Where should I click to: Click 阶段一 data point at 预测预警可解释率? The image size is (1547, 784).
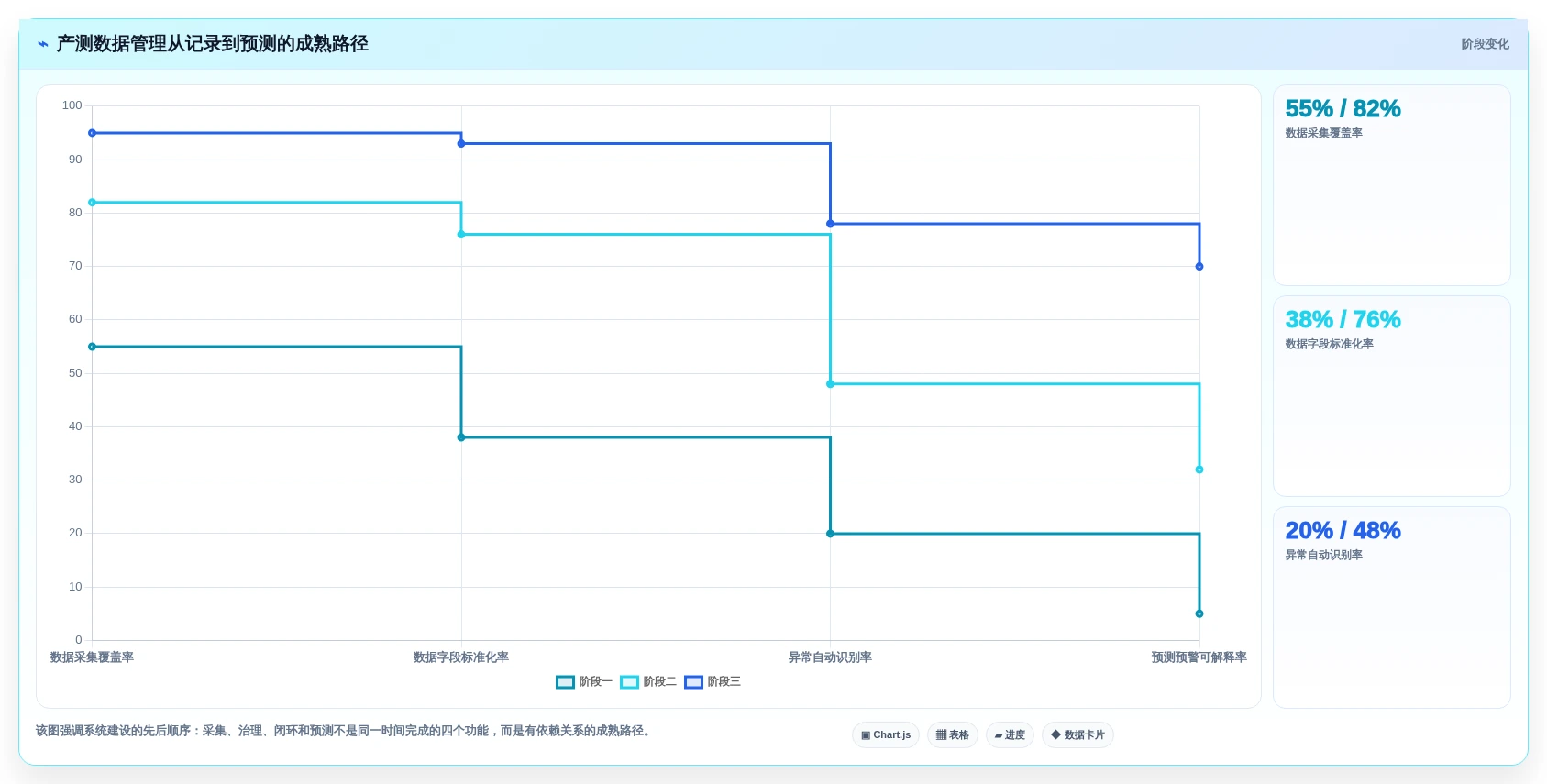(x=1199, y=613)
